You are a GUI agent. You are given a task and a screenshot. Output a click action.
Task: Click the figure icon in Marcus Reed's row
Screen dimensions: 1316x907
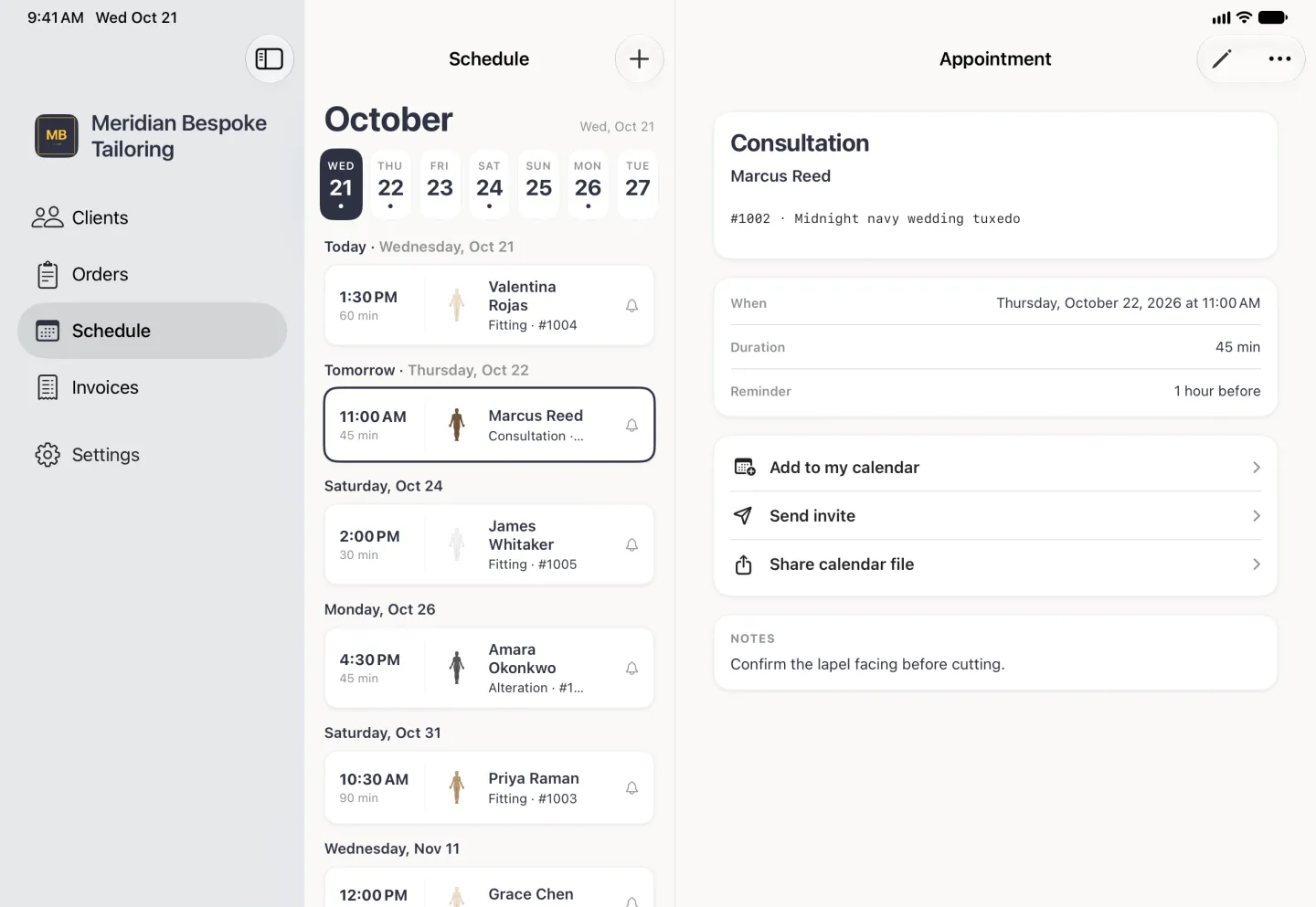click(457, 426)
